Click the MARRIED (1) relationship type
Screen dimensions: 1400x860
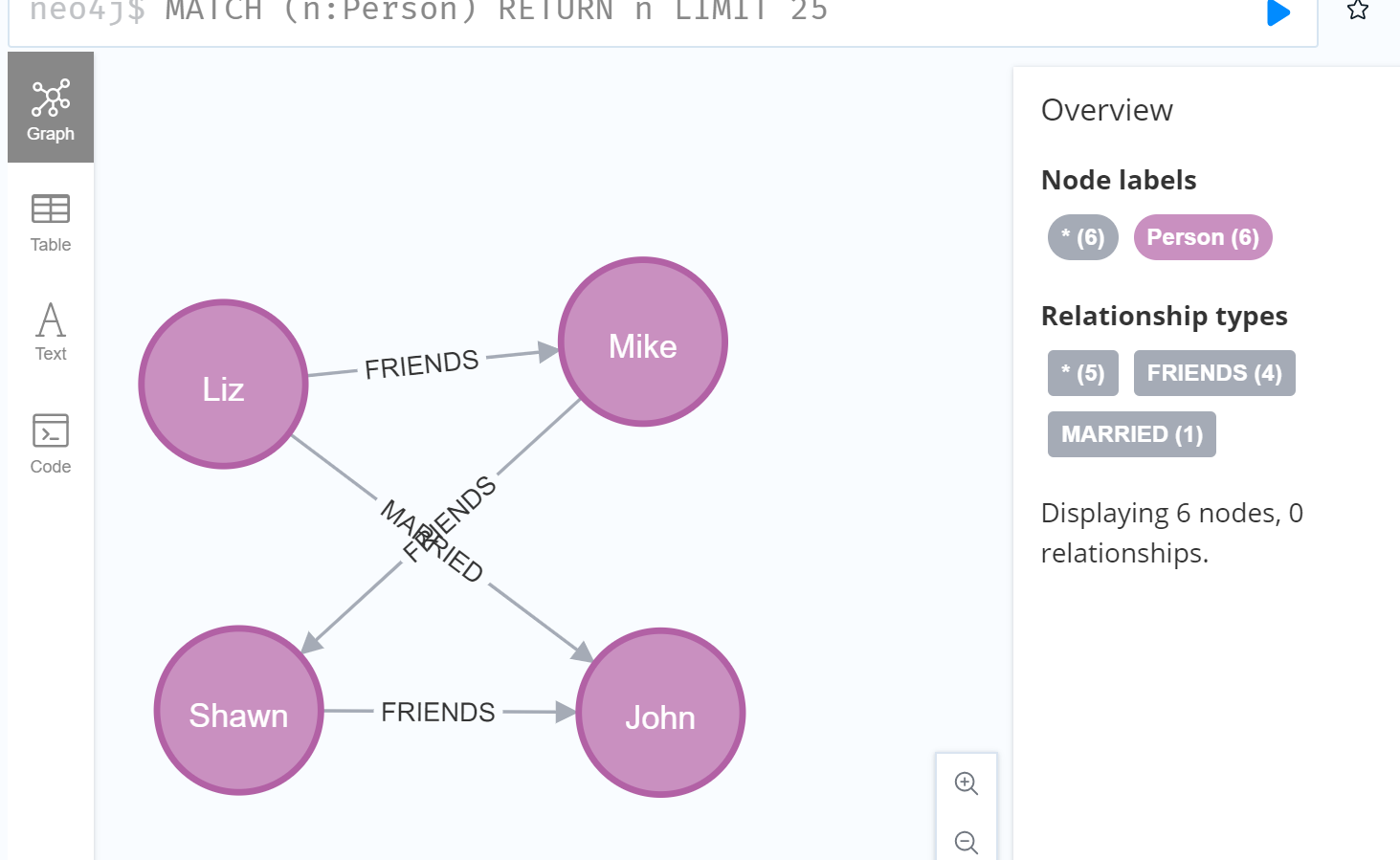coord(1132,434)
